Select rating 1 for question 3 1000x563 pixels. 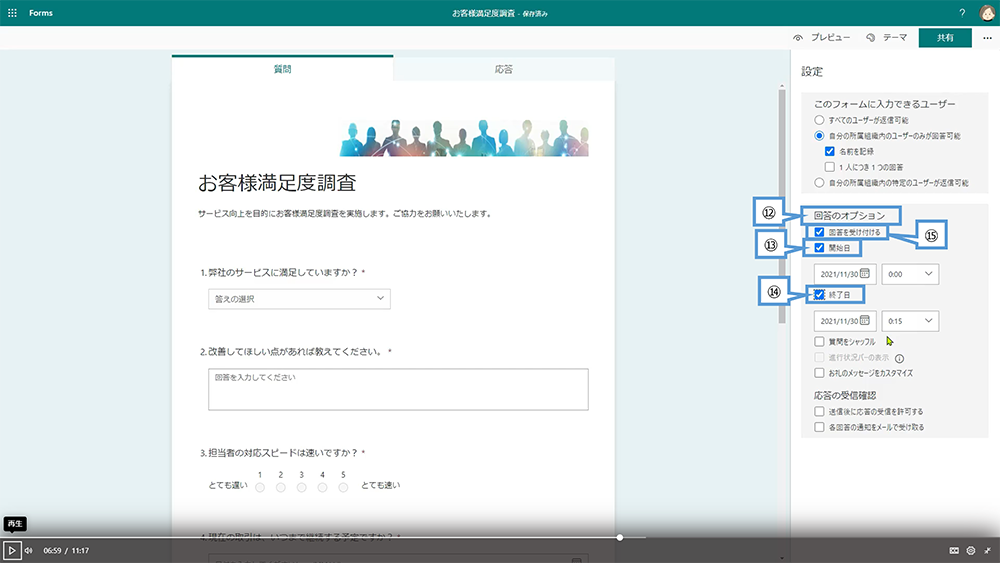point(260,488)
